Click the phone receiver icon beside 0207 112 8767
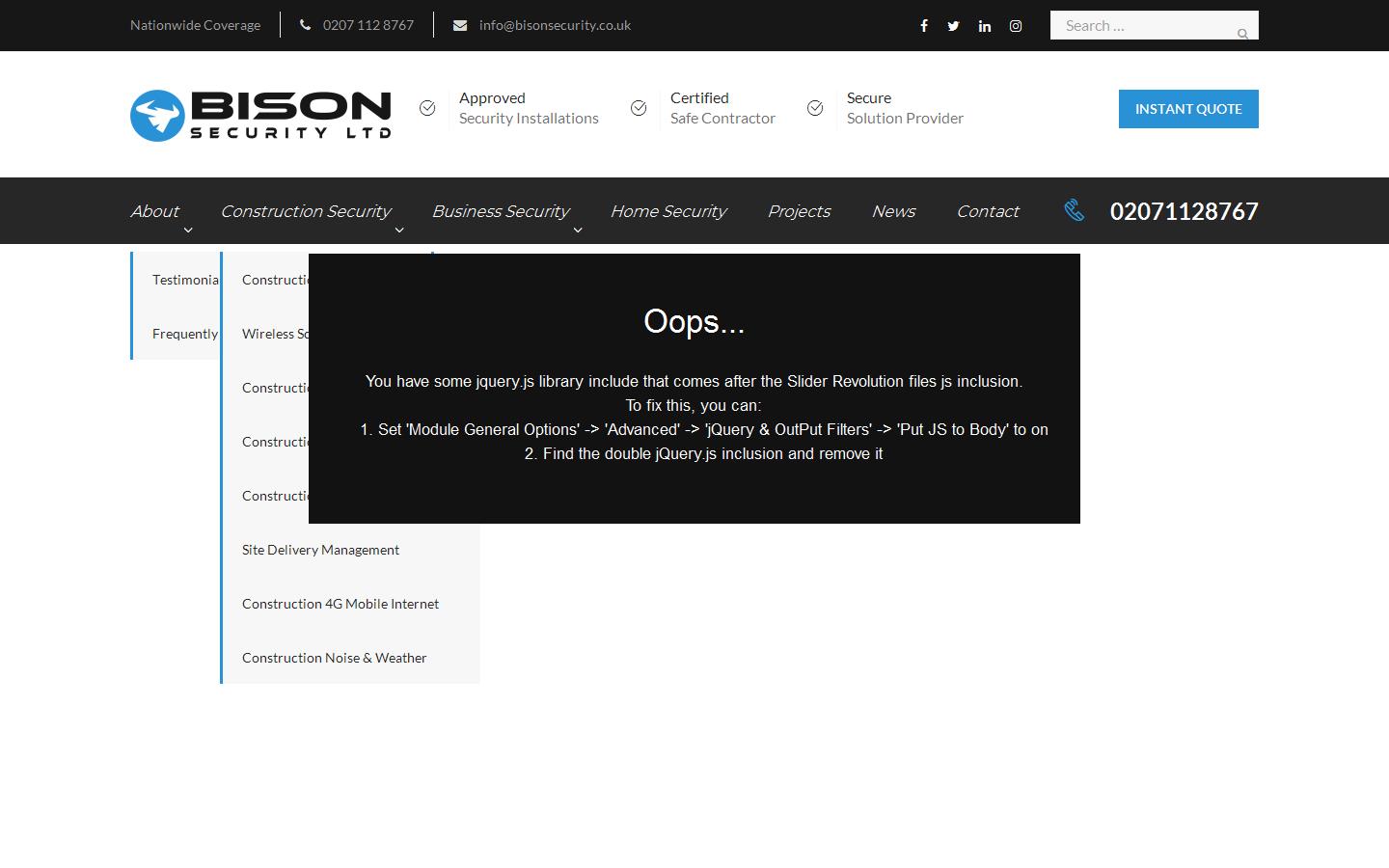This screenshot has width=1389, height=868. pos(304,24)
